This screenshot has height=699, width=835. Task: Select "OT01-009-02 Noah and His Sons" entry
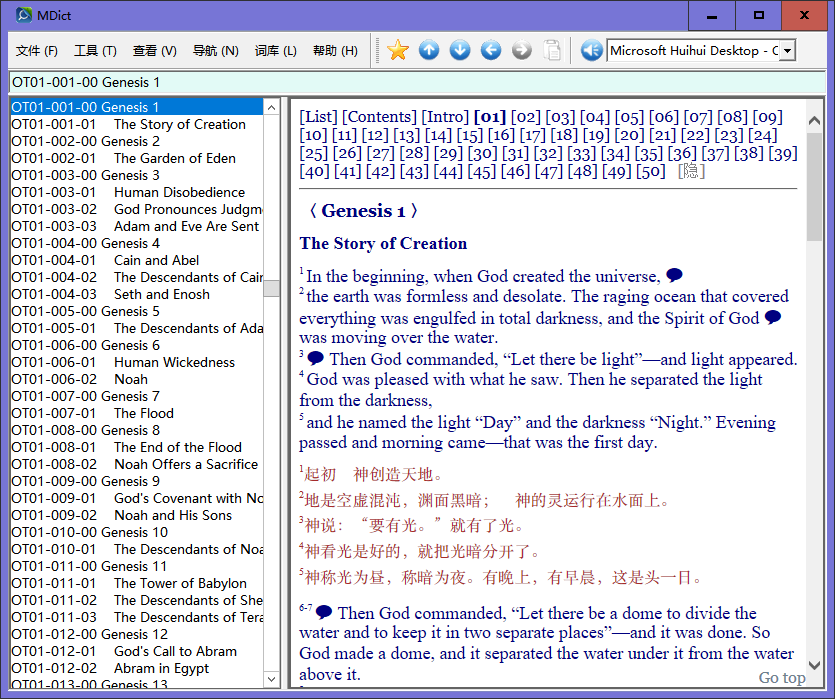pos(137,515)
